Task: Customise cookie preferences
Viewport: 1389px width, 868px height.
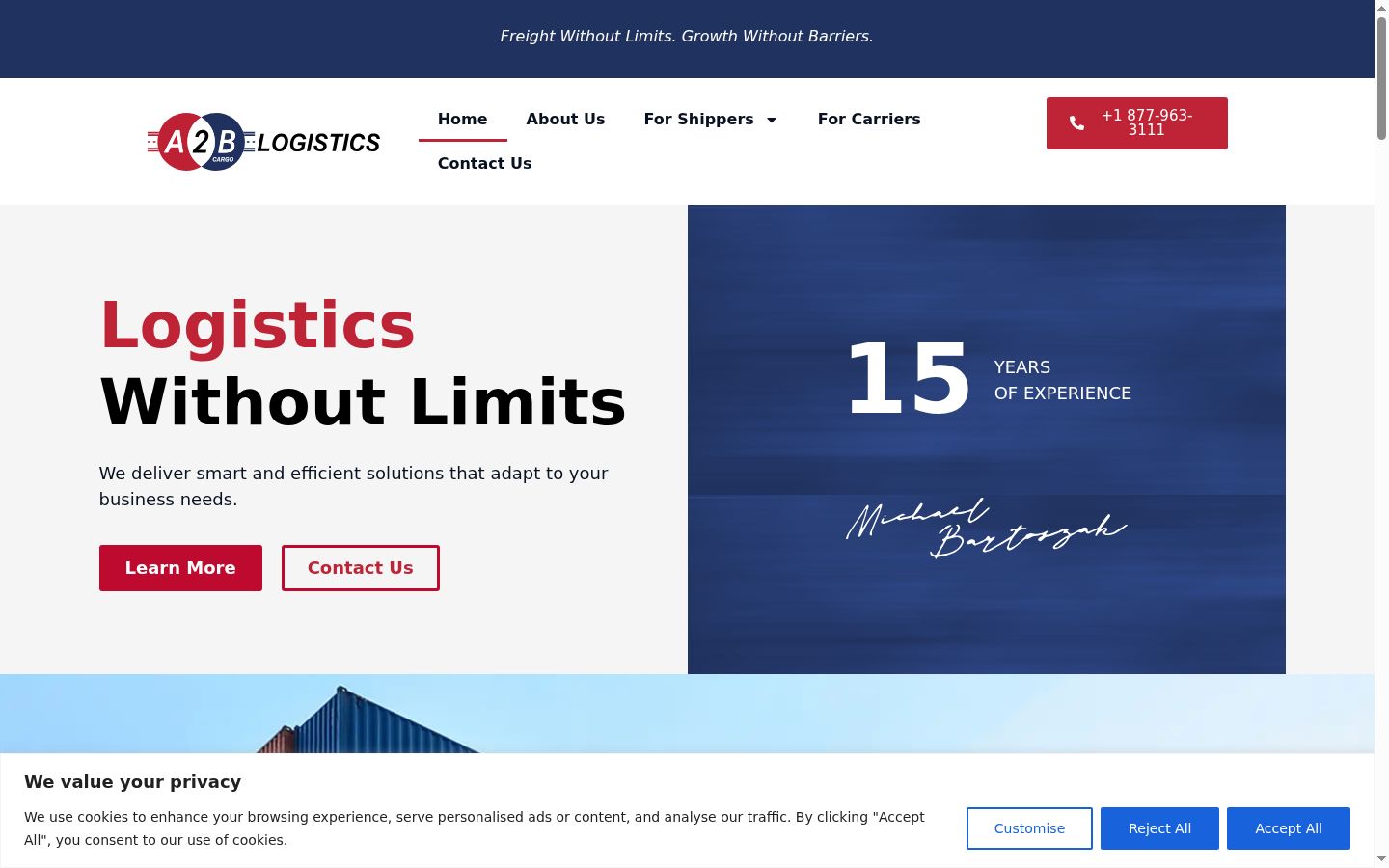Action: coord(1029,828)
